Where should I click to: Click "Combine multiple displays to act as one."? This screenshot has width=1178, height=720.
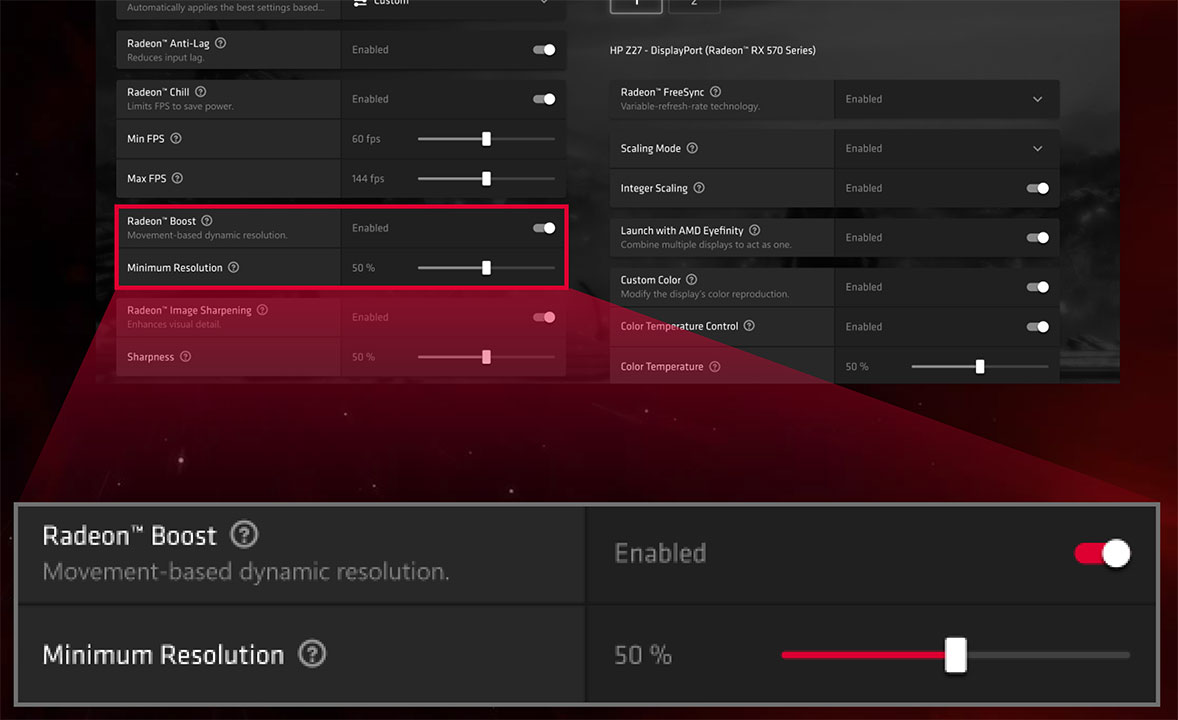[706, 245]
